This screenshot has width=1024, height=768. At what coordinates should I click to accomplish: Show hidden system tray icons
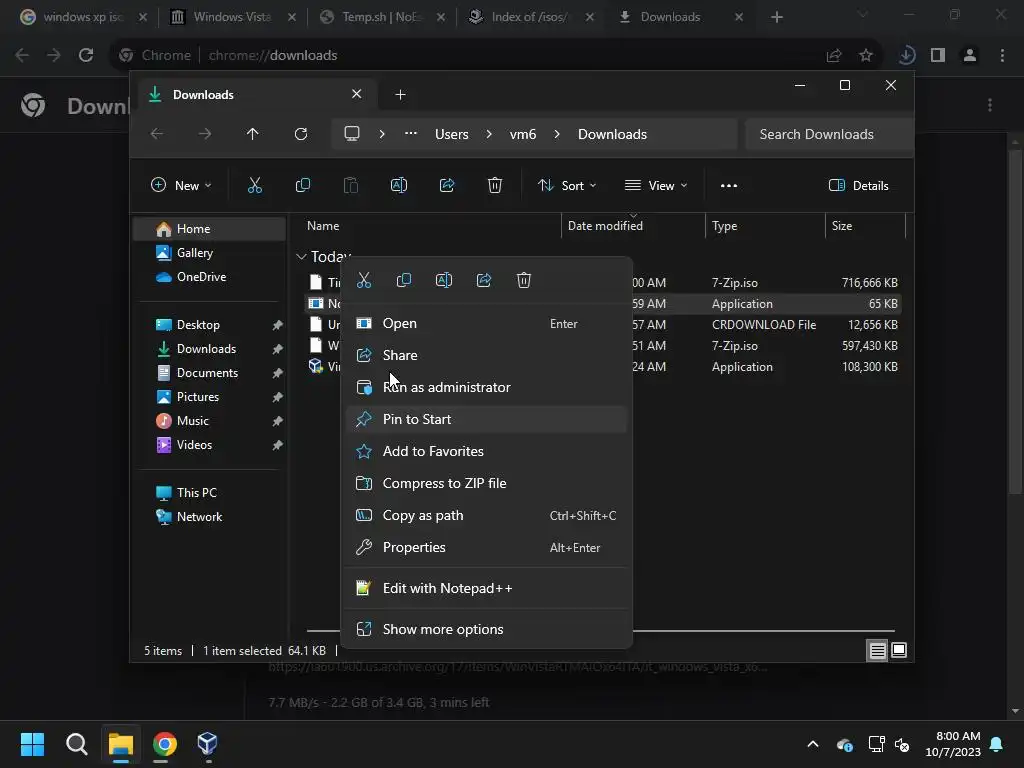[813, 744]
